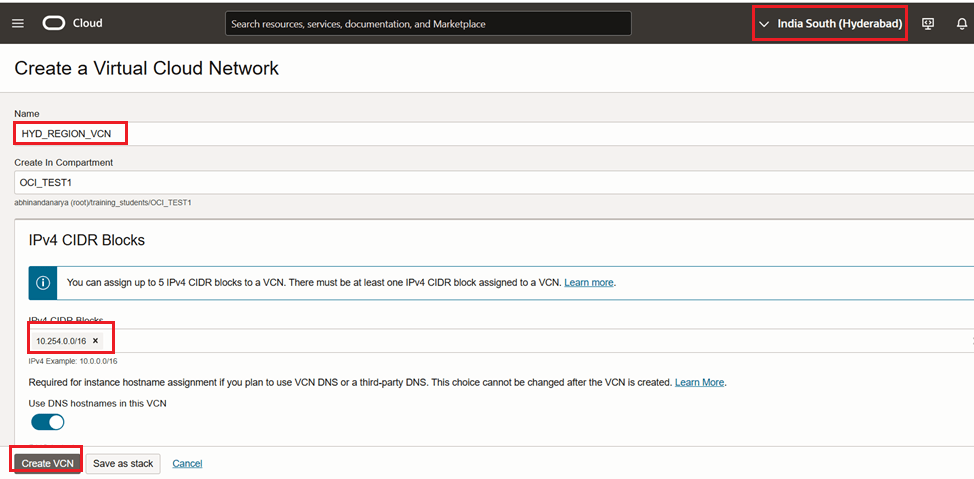Screen dimensions: 974x479
Task: Open Learn more link in CIDR info banner
Action: click(x=589, y=283)
